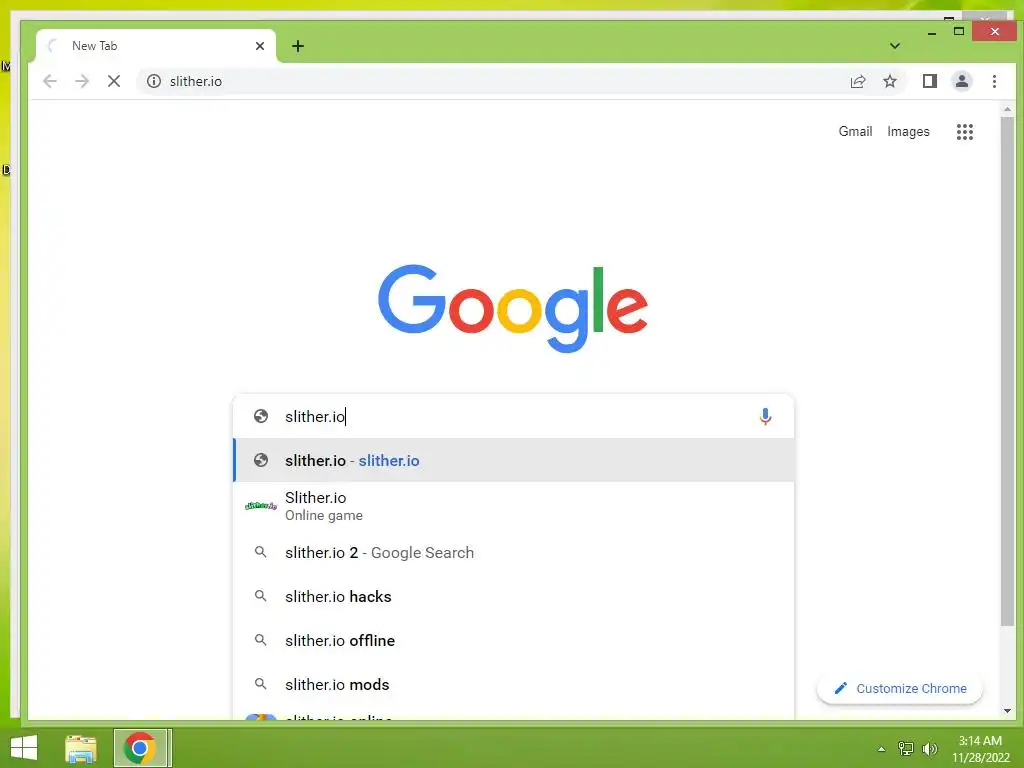Choose Slither.io Online game suggestion
1024x768 pixels.
tap(513, 505)
